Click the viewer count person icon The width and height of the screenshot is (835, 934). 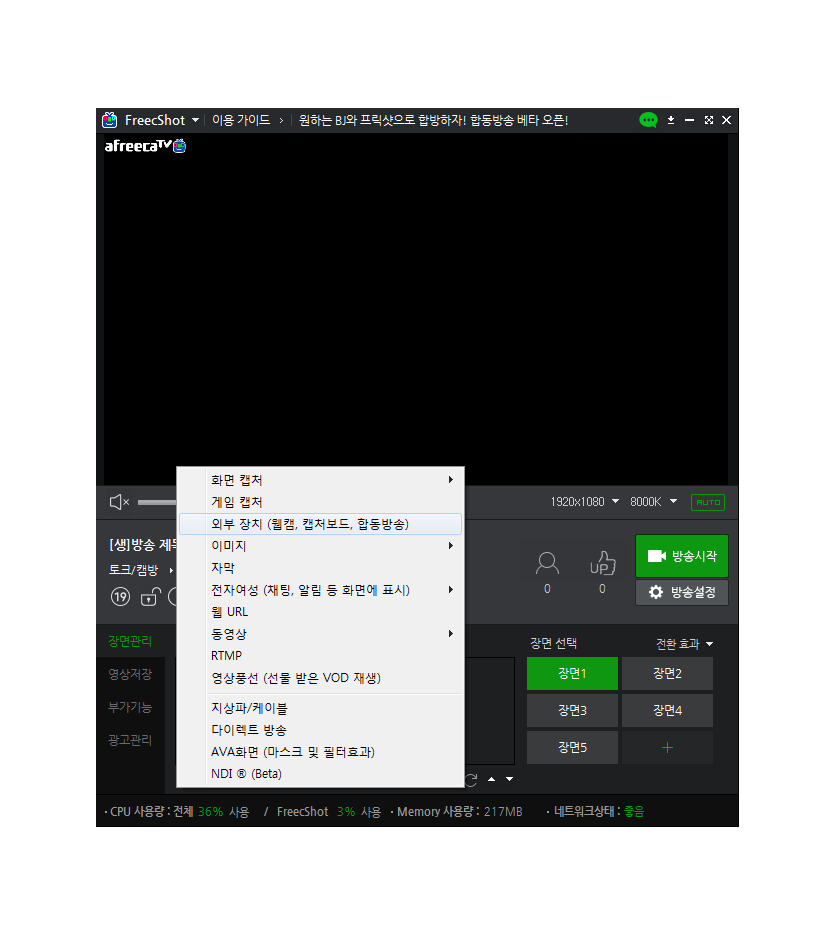tap(547, 563)
